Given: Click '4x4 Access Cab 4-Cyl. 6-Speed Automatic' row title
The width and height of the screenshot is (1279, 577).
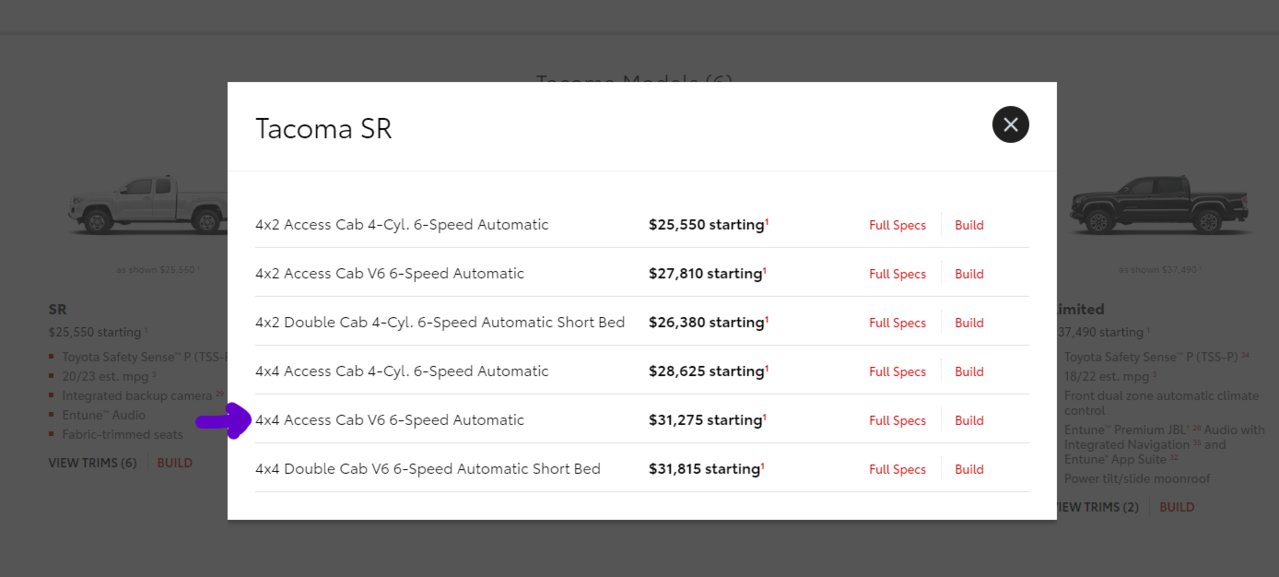Looking at the screenshot, I should [402, 372].
